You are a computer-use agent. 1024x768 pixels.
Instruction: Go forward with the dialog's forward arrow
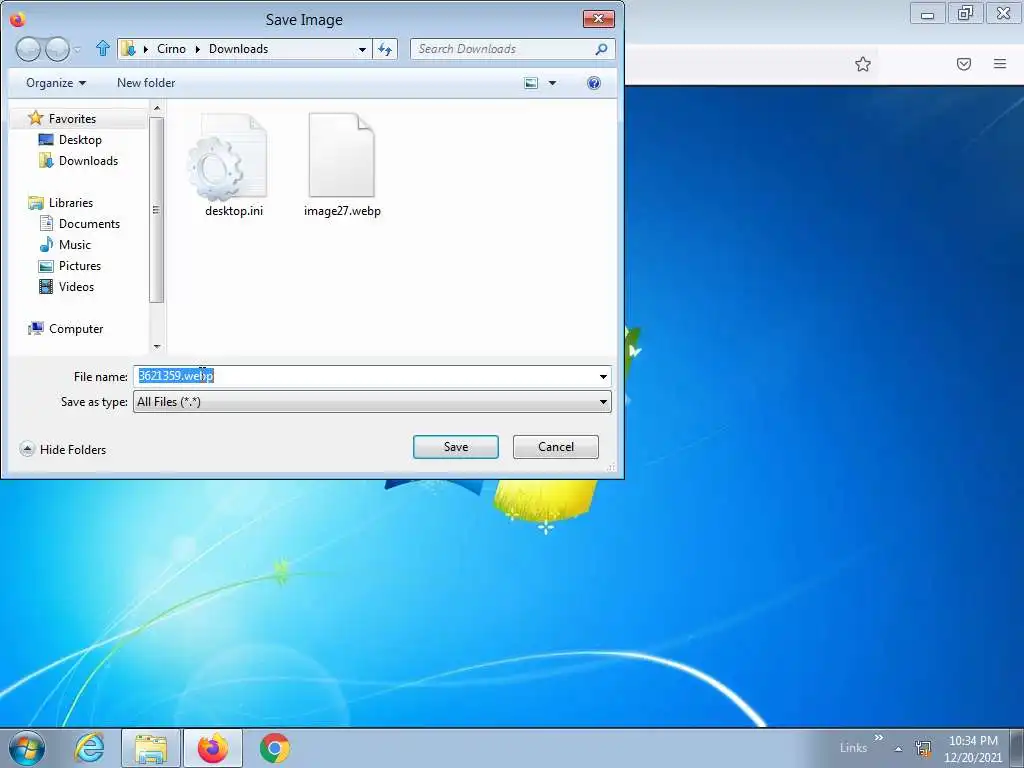coord(57,49)
